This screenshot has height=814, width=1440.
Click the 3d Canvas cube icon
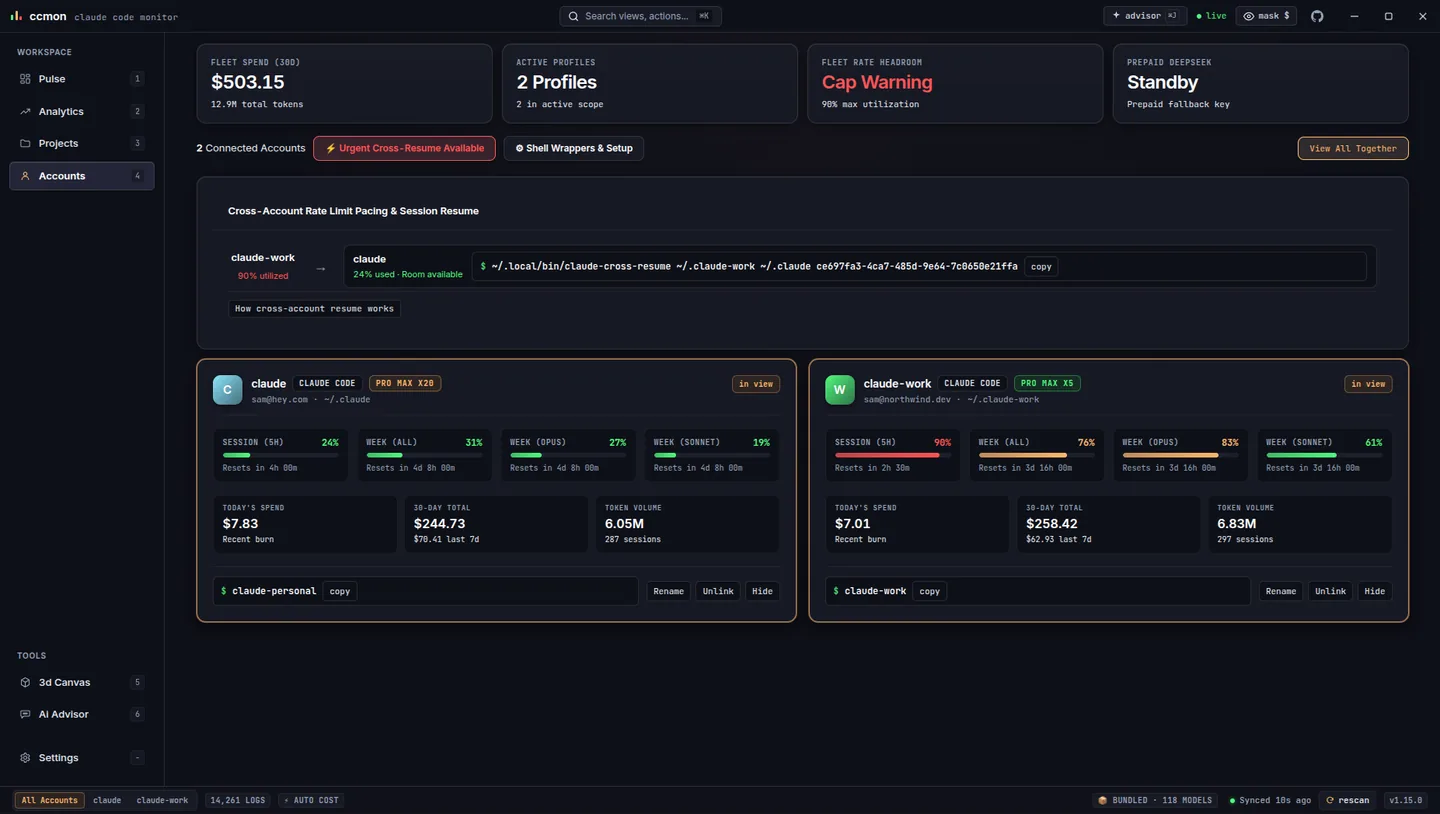(x=25, y=683)
